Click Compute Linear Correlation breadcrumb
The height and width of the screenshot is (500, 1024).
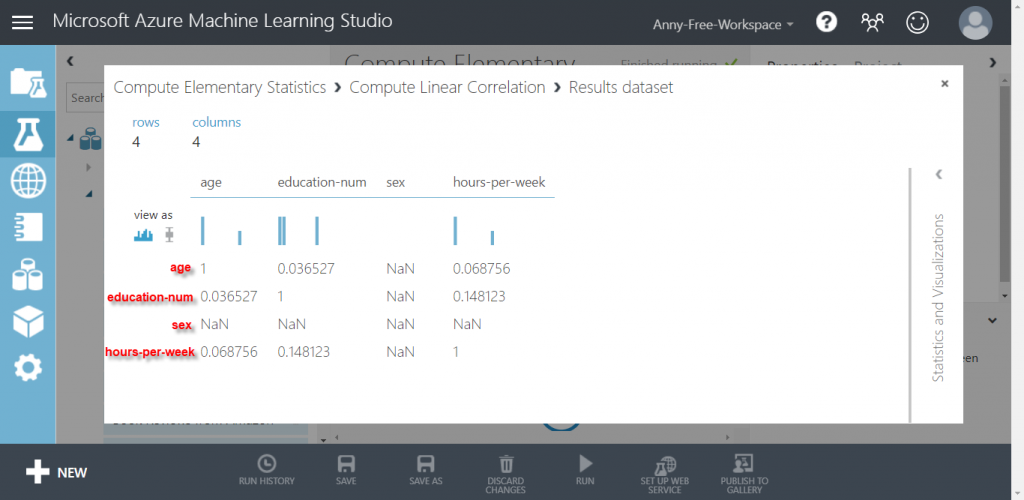(x=447, y=87)
